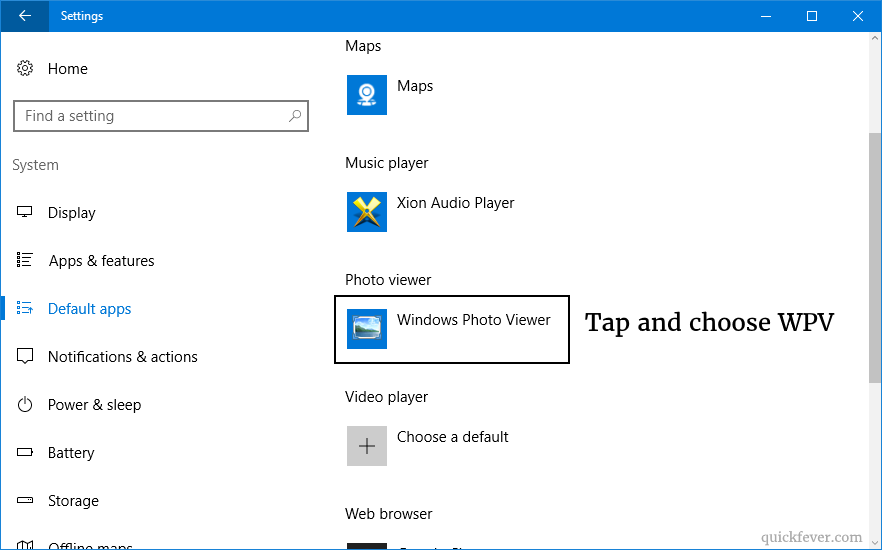Click the magnifier search icon
This screenshot has height=550, width=882.
[x=295, y=116]
